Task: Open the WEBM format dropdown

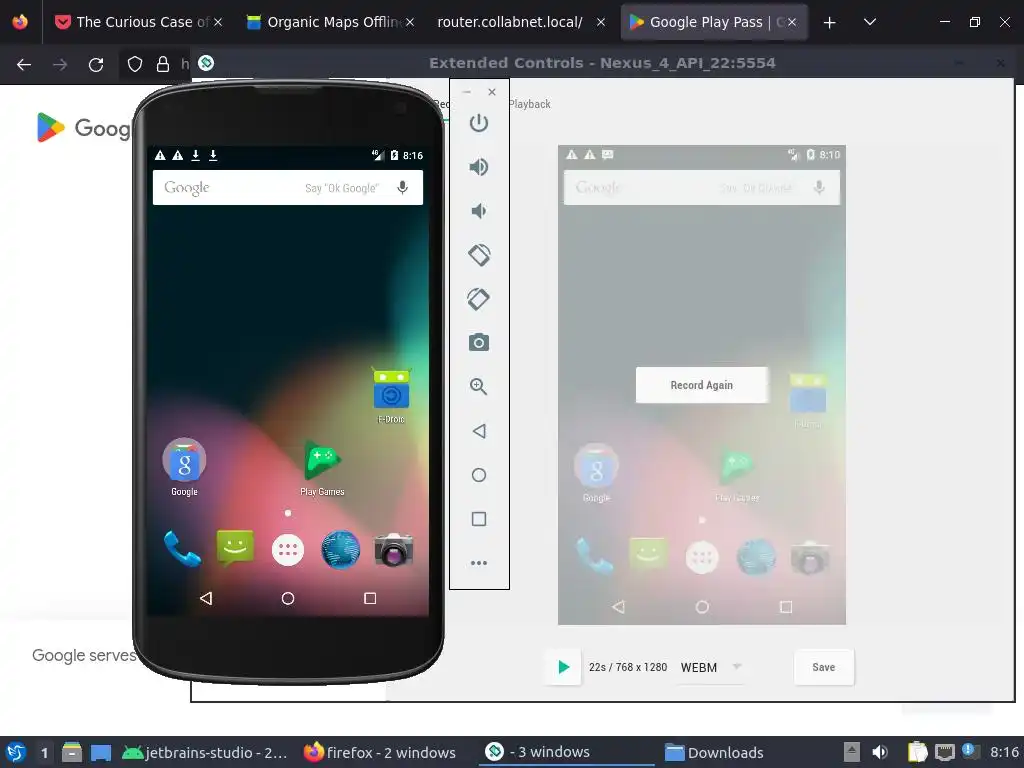Action: point(711,667)
